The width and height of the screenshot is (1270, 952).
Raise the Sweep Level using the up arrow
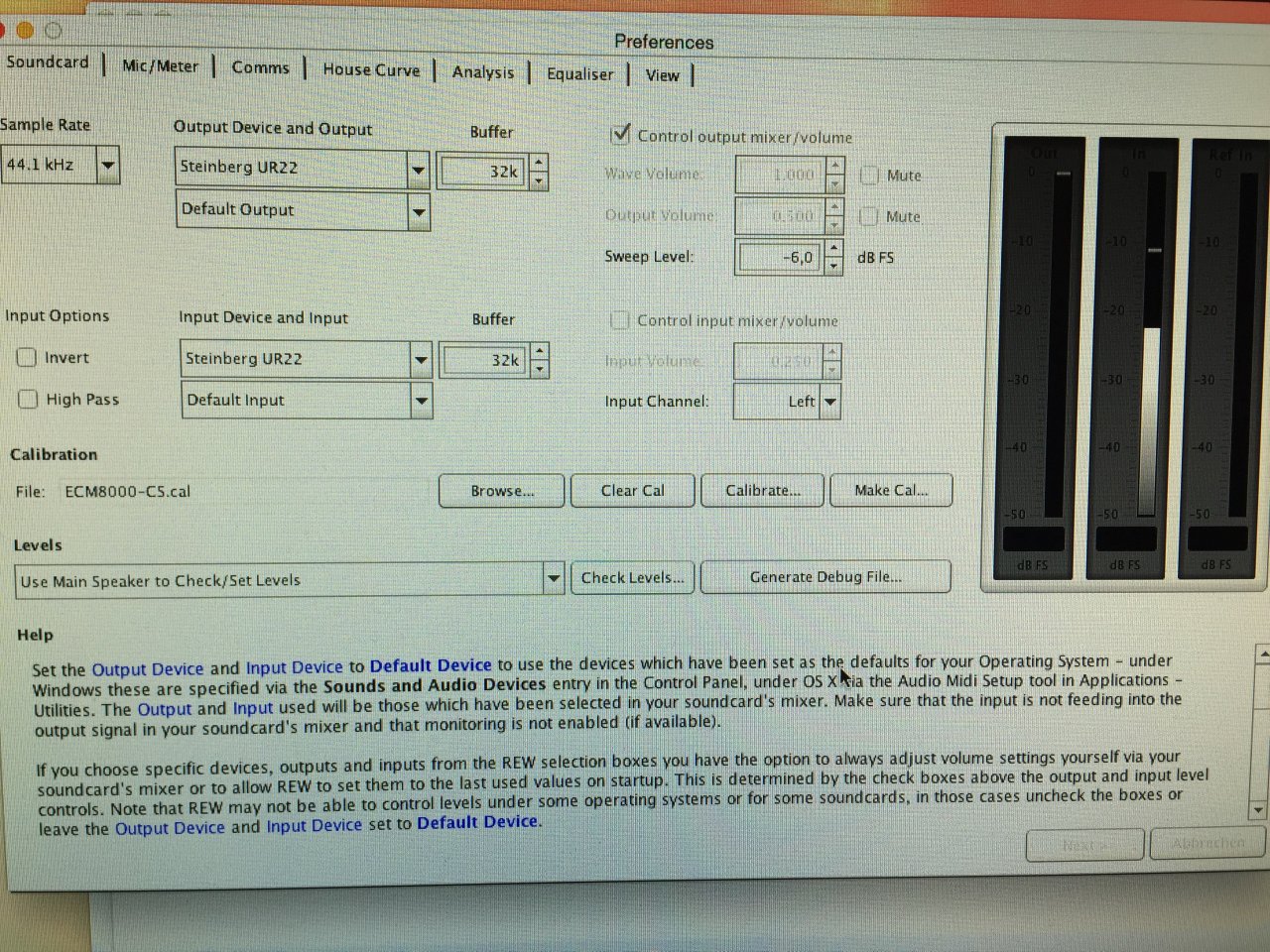[x=834, y=248]
